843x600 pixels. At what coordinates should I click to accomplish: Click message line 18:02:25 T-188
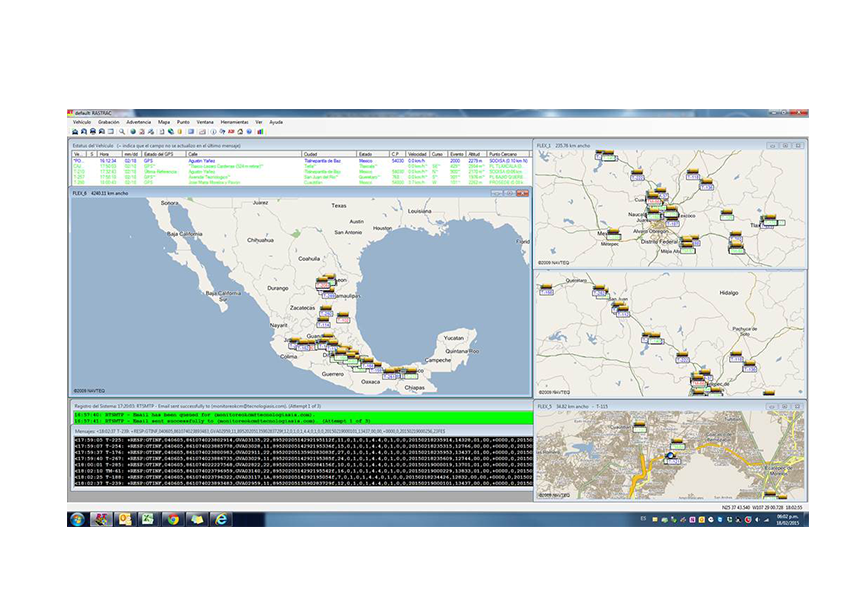point(303,477)
